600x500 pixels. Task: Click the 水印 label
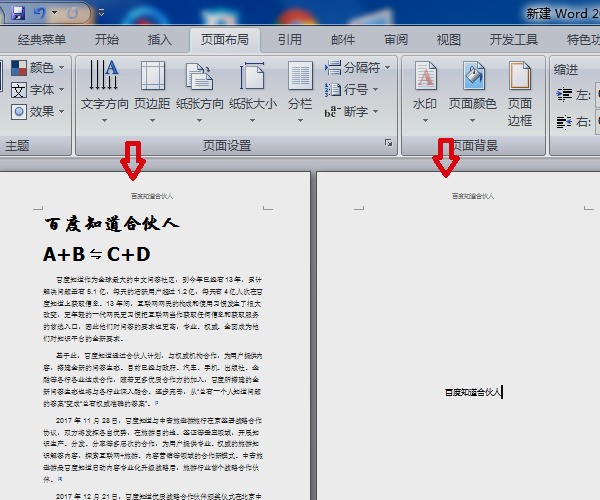click(425, 104)
